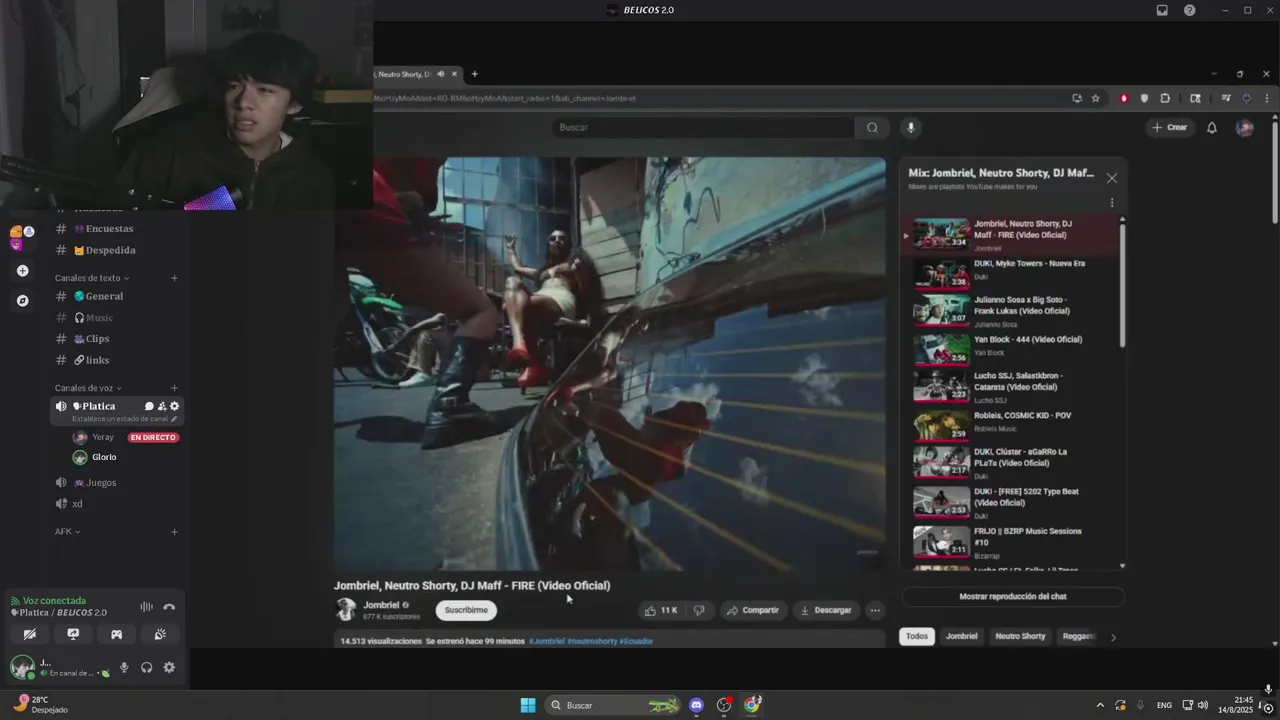The image size is (1280, 720).
Task: Toggle noise suppression waveform icon
Action: coord(147,607)
